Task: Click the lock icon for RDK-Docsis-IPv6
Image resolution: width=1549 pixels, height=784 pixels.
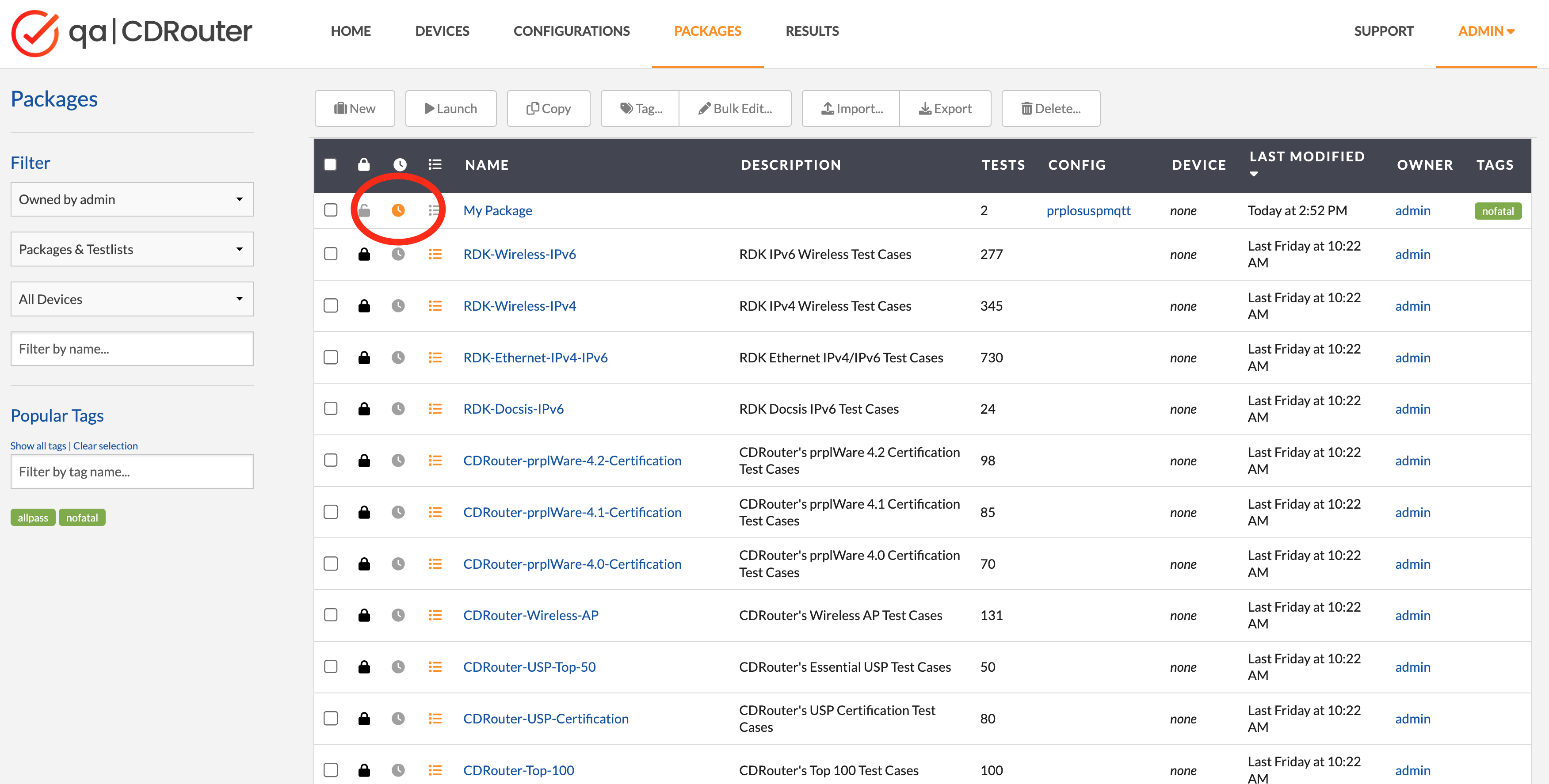Action: (x=364, y=409)
